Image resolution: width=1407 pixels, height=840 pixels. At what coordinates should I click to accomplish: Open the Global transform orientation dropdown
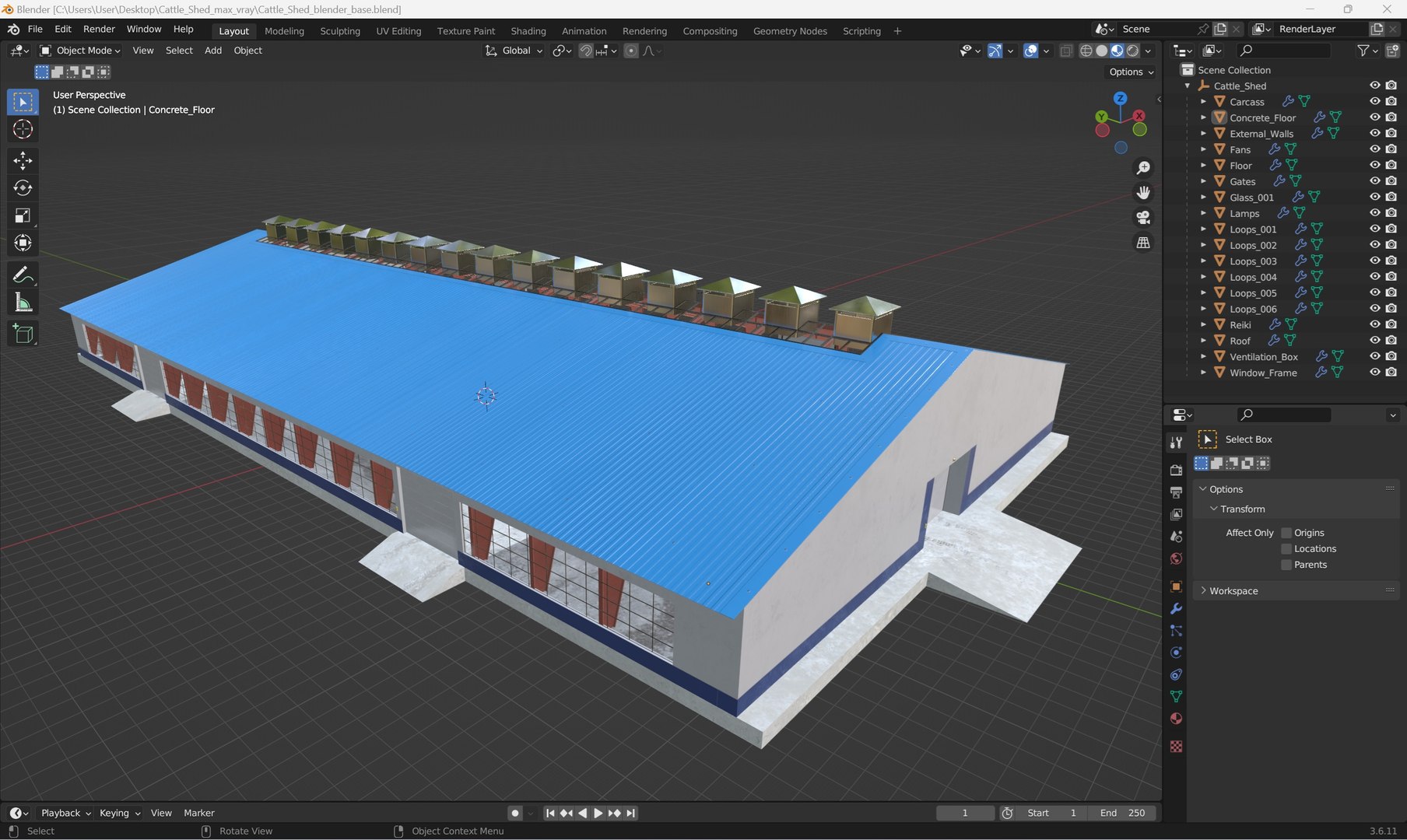tap(514, 51)
